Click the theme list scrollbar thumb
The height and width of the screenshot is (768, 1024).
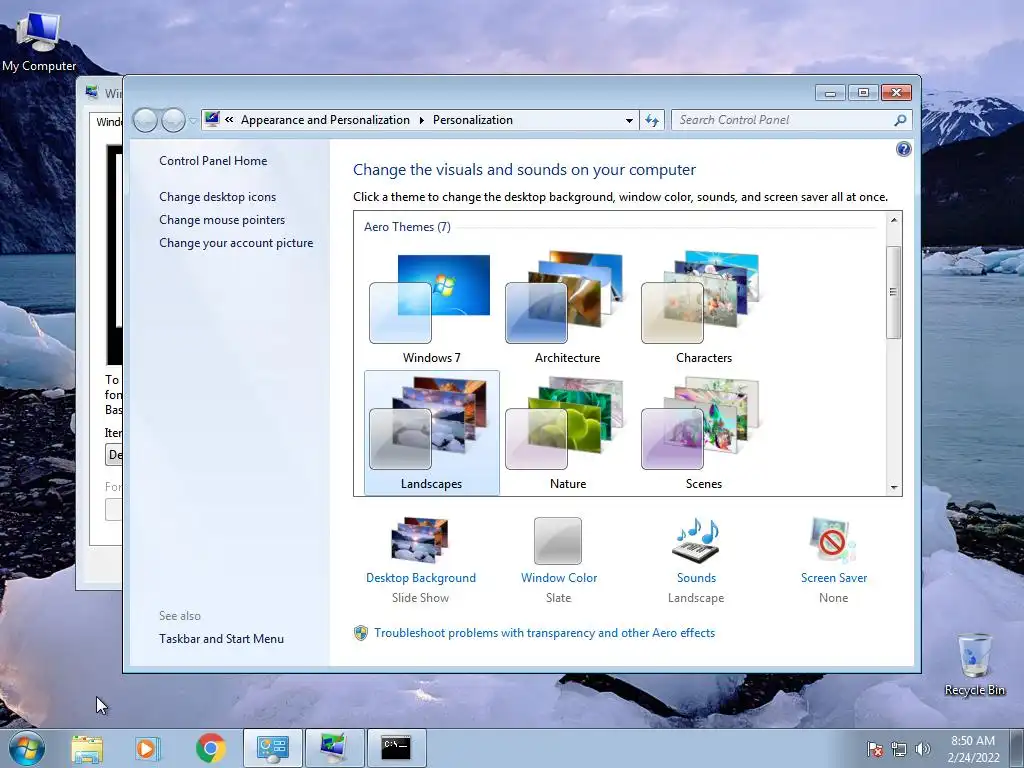[x=893, y=292]
